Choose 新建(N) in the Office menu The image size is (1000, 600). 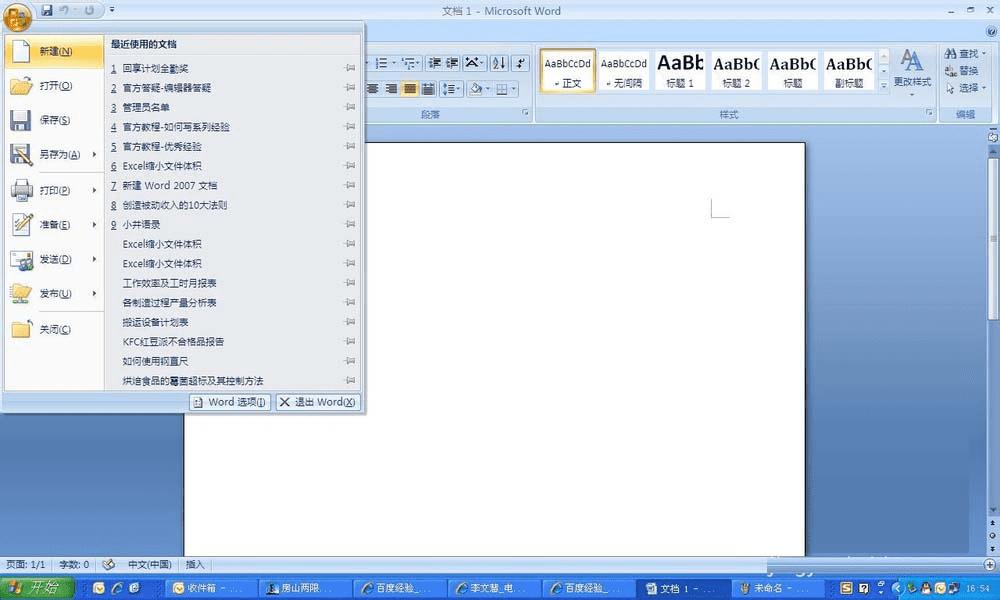[54, 51]
